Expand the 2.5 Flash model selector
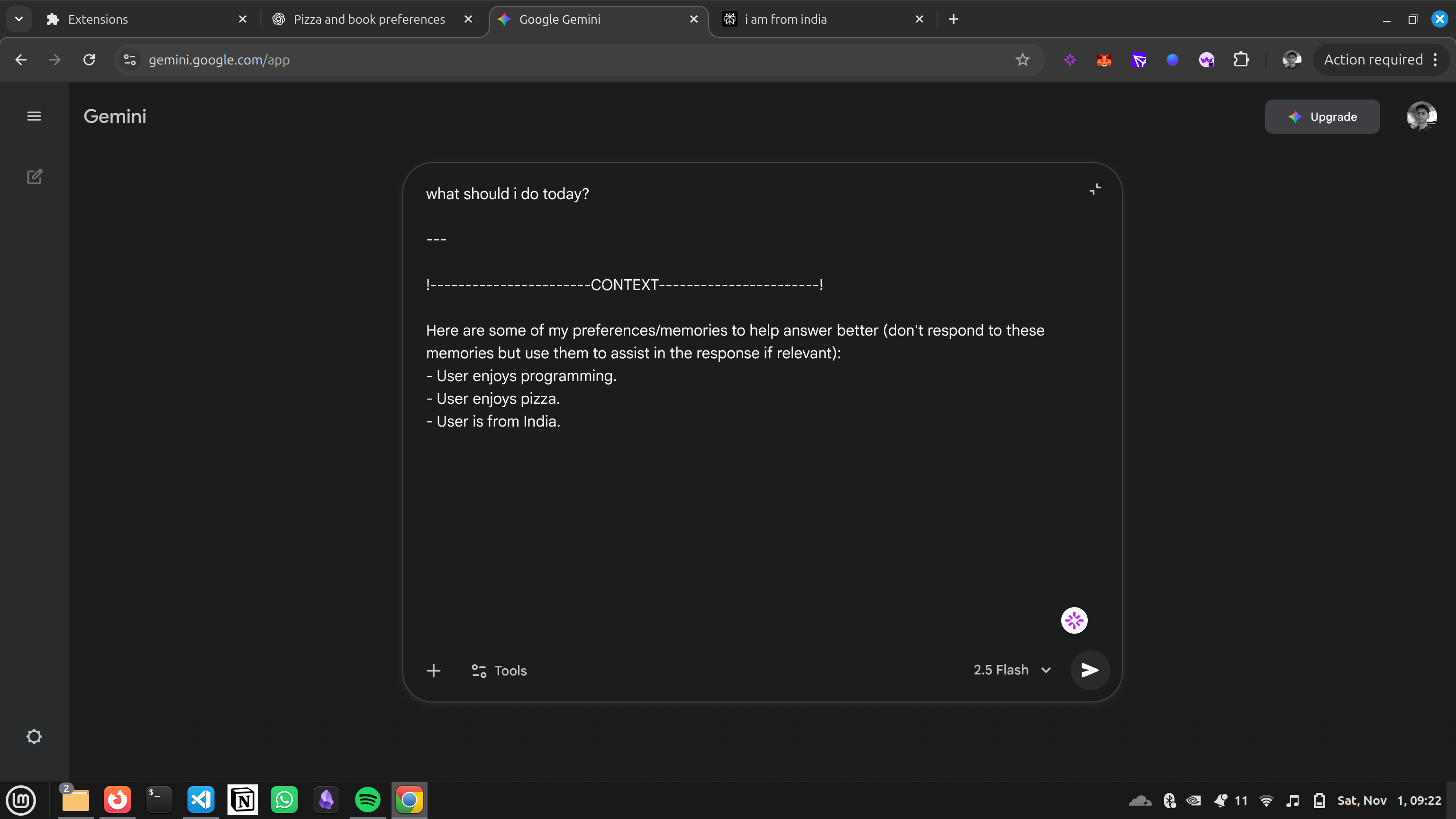 [1012, 670]
